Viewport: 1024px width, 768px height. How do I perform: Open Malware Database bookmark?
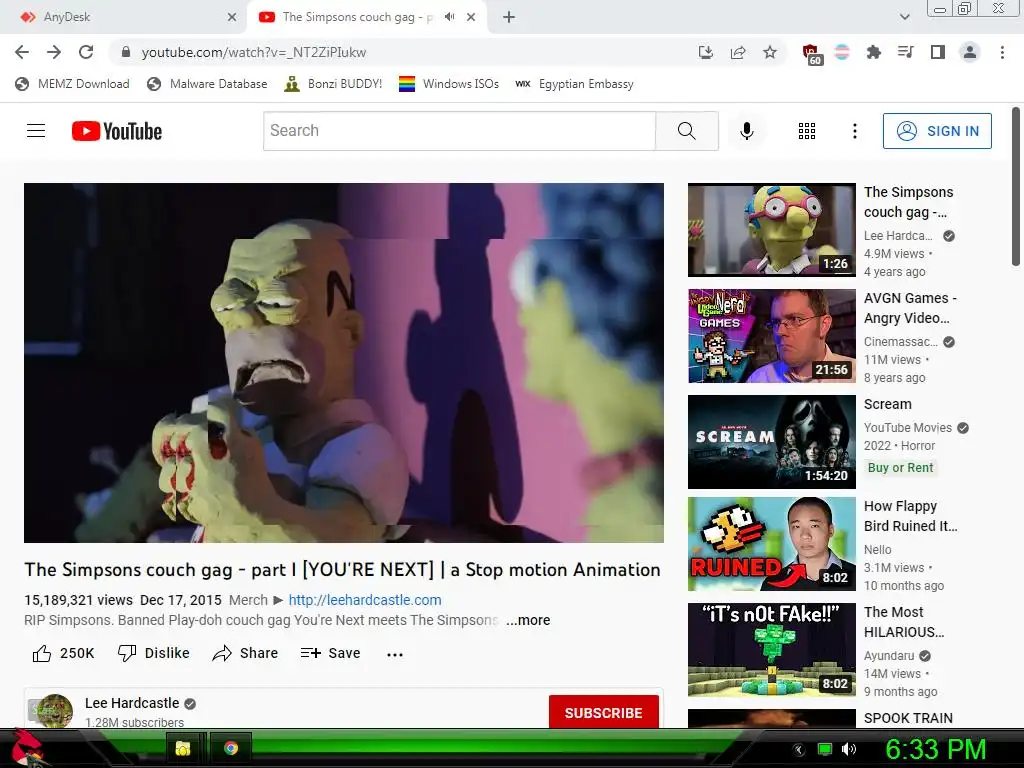point(207,84)
